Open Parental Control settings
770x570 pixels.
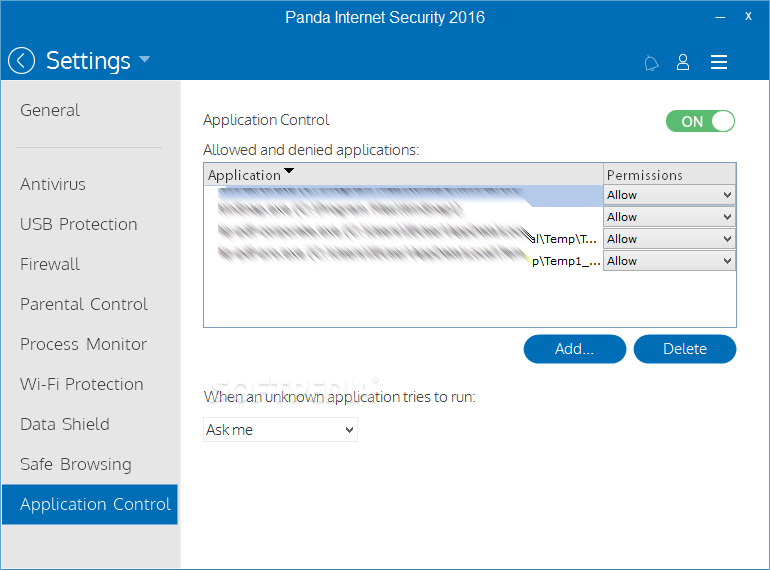(x=83, y=304)
